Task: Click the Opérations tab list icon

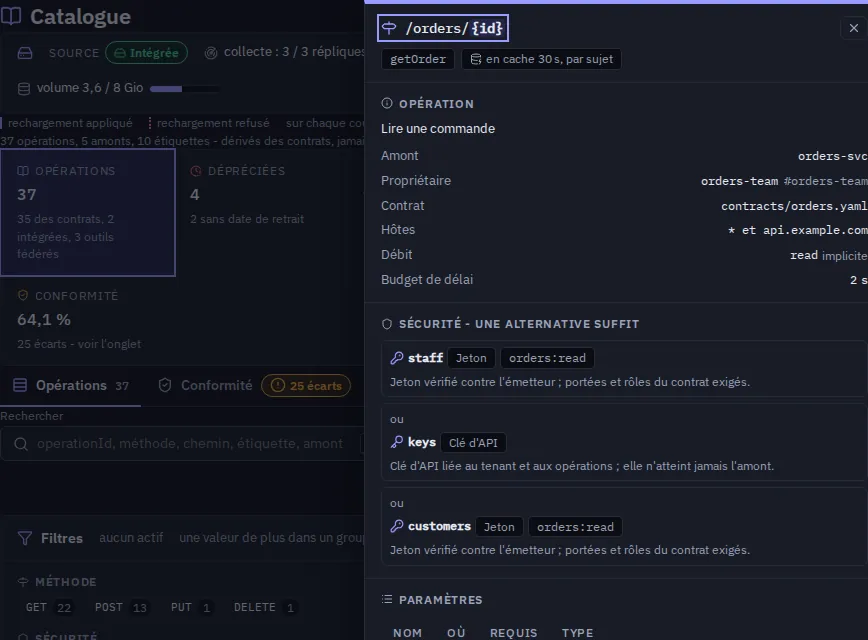Action: coord(20,385)
